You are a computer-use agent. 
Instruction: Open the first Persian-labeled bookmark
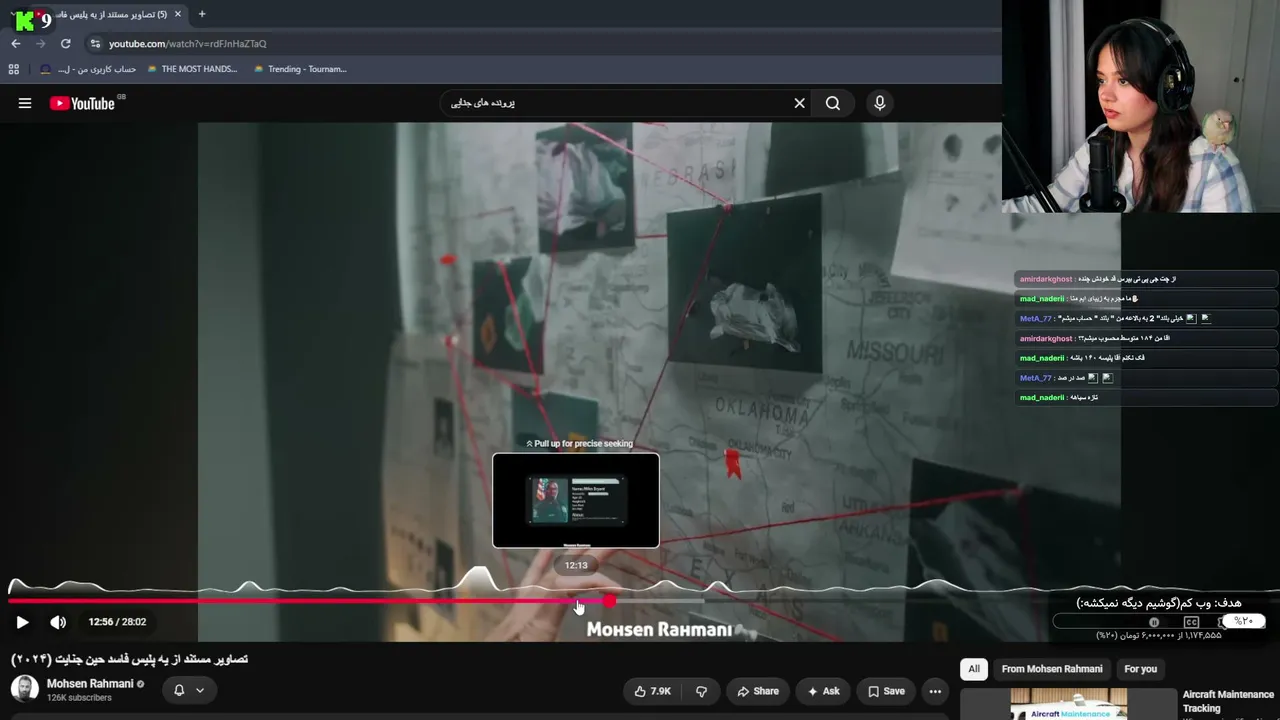(x=88, y=69)
